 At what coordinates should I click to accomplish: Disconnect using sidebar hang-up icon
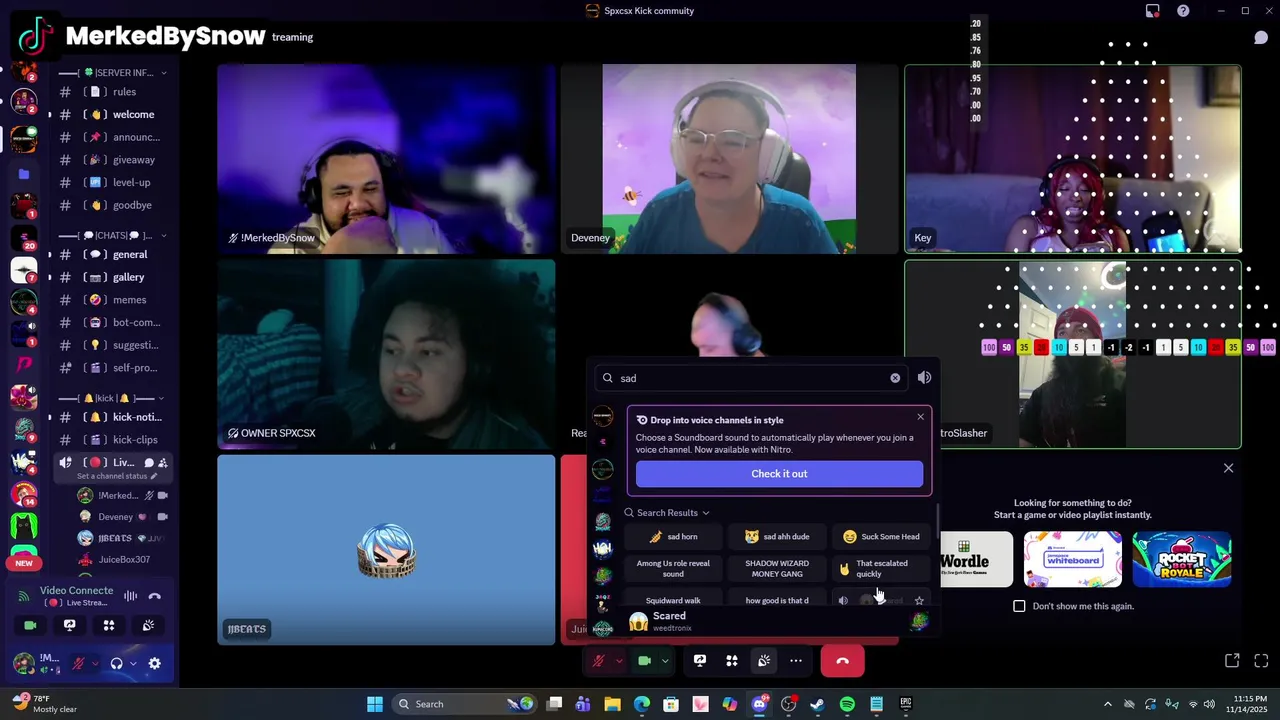155,596
